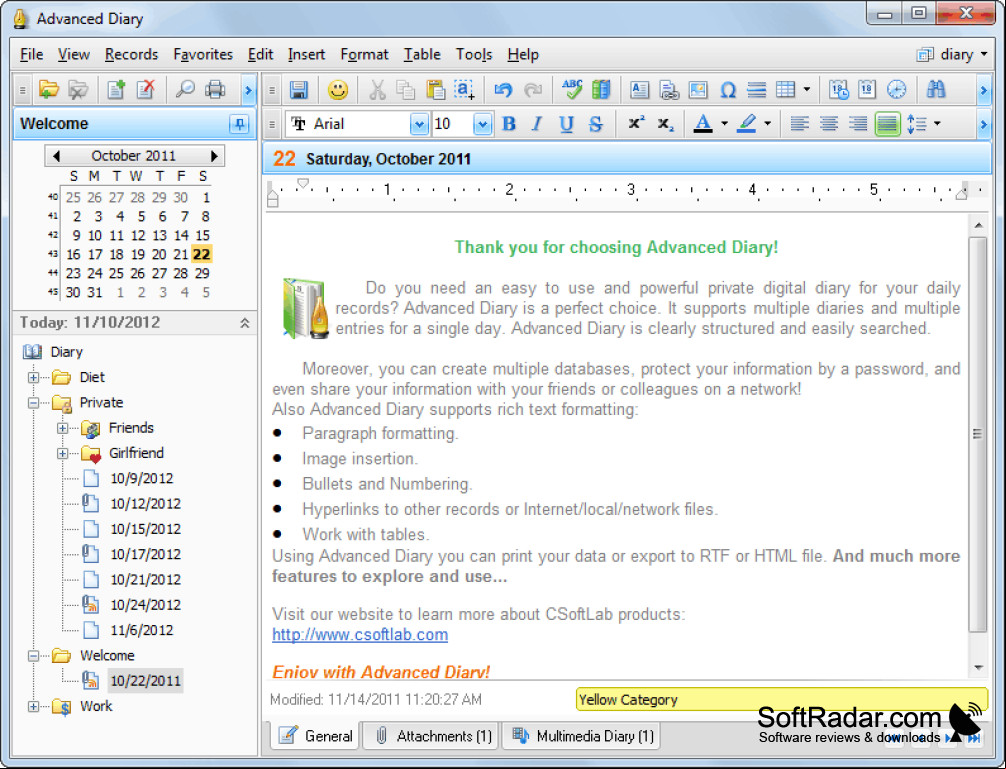Open the line spacing dropdown arrow
This screenshot has height=769, width=1006.
937,124
